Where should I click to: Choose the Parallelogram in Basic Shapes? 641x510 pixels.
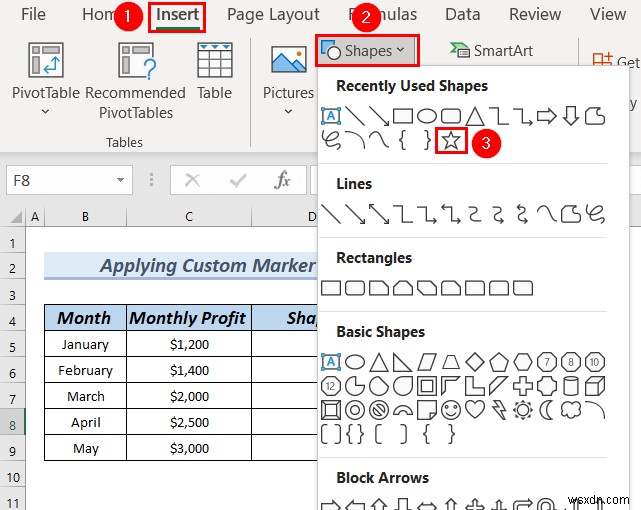(427, 362)
